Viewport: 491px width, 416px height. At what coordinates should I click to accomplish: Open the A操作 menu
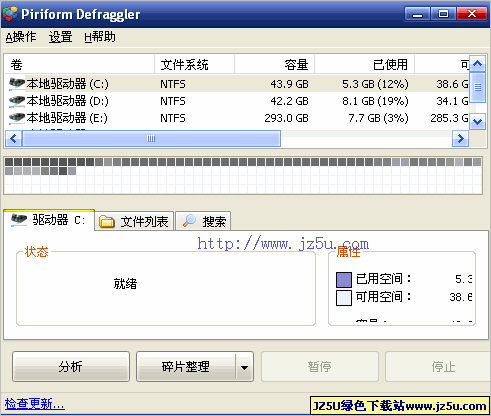pos(21,37)
